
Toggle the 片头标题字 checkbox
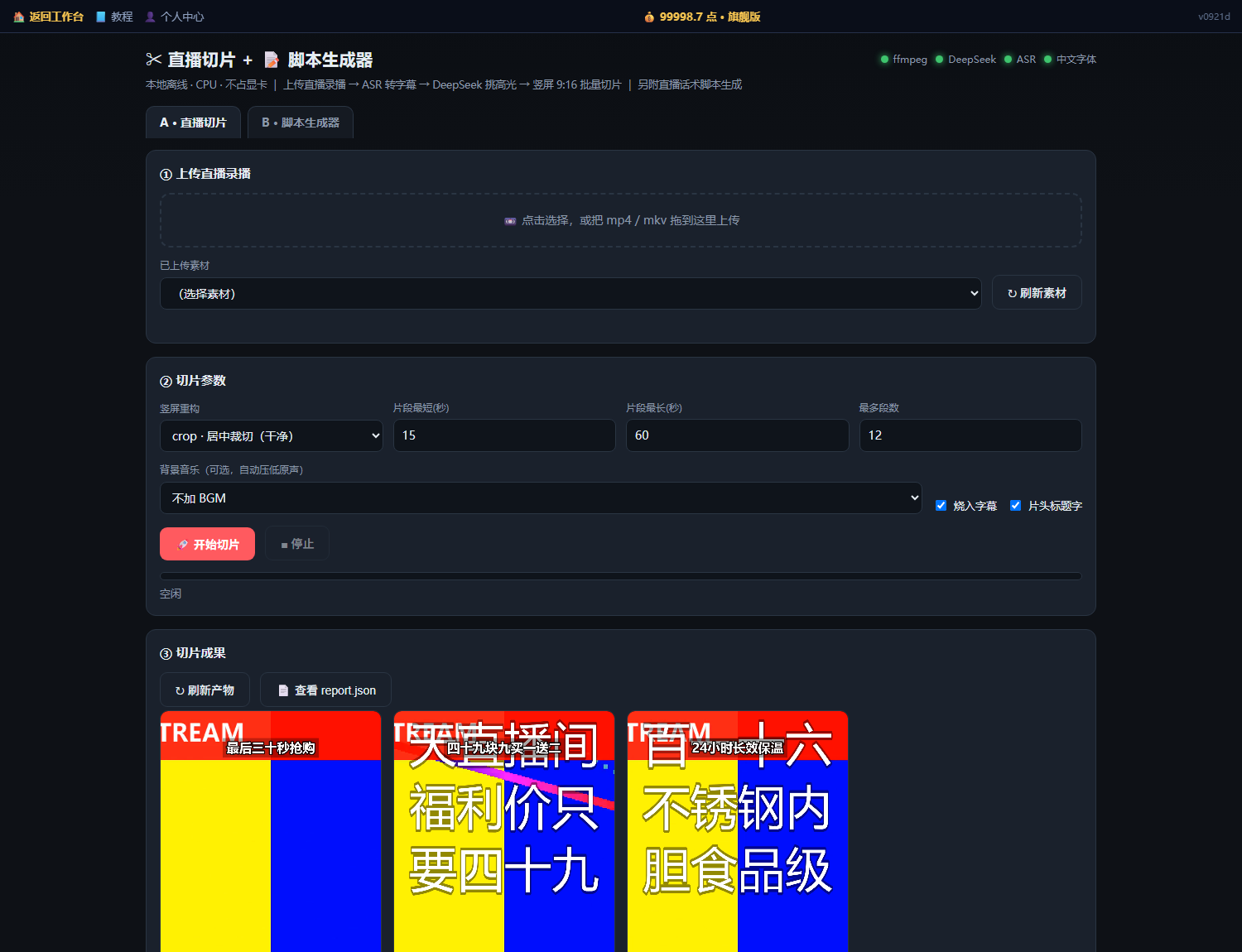click(1015, 506)
